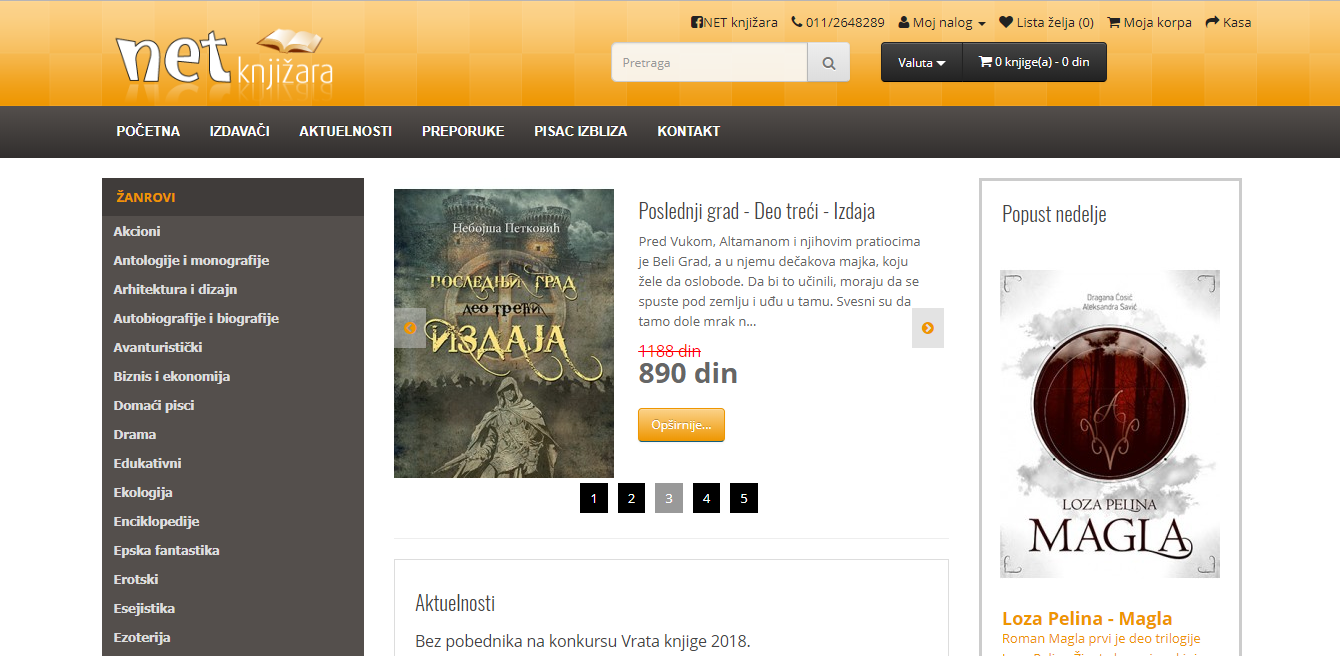The height and width of the screenshot is (656, 1340).
Task: Expand the 0 knjige(a) cart dropdown
Action: (x=1034, y=62)
